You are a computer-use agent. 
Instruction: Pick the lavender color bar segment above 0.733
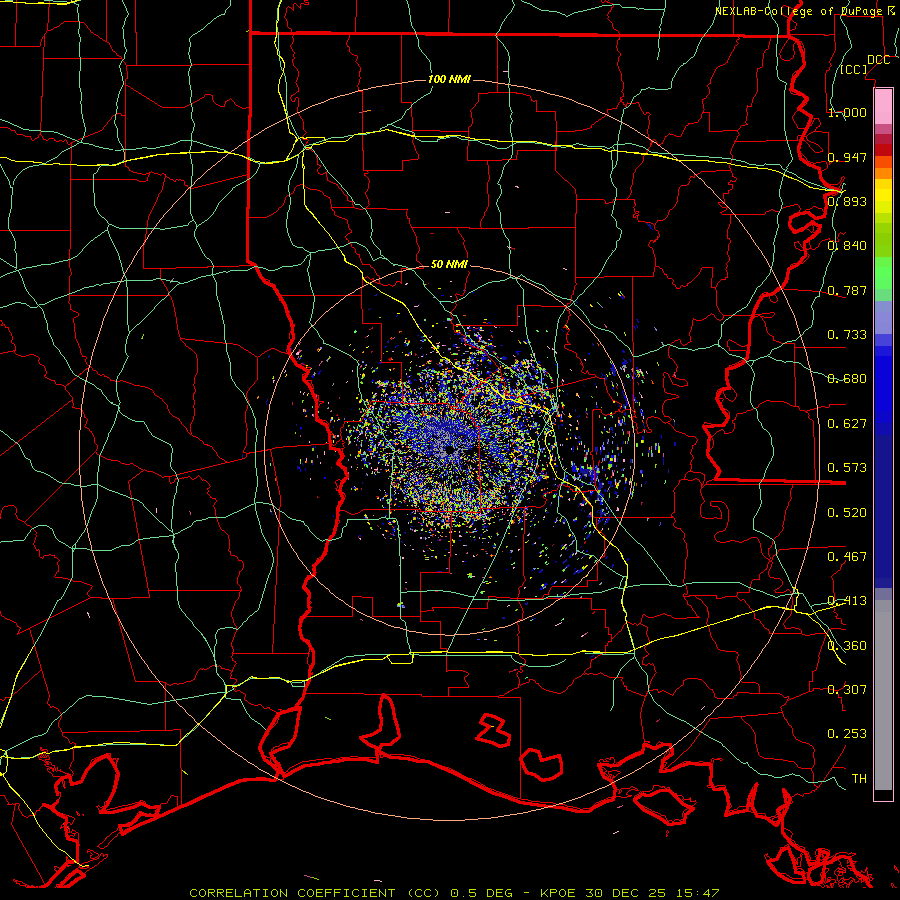(883, 318)
